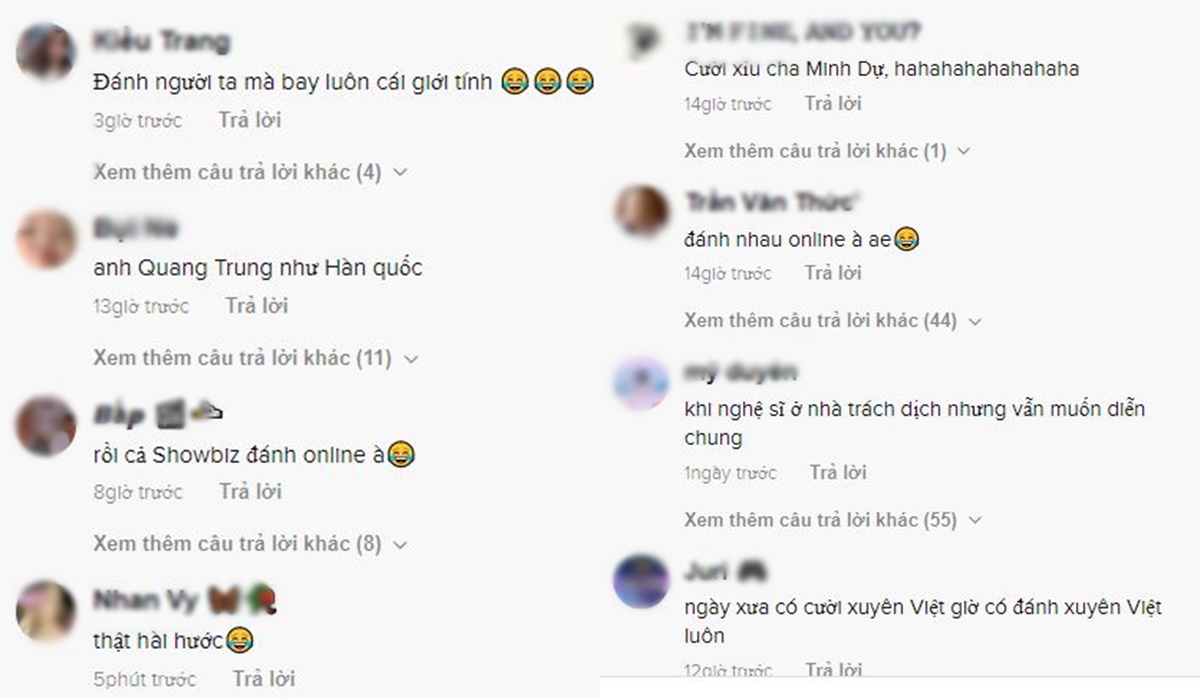Click the Kiều Trang username
Screen dimensions: 1200x700
[161, 41]
